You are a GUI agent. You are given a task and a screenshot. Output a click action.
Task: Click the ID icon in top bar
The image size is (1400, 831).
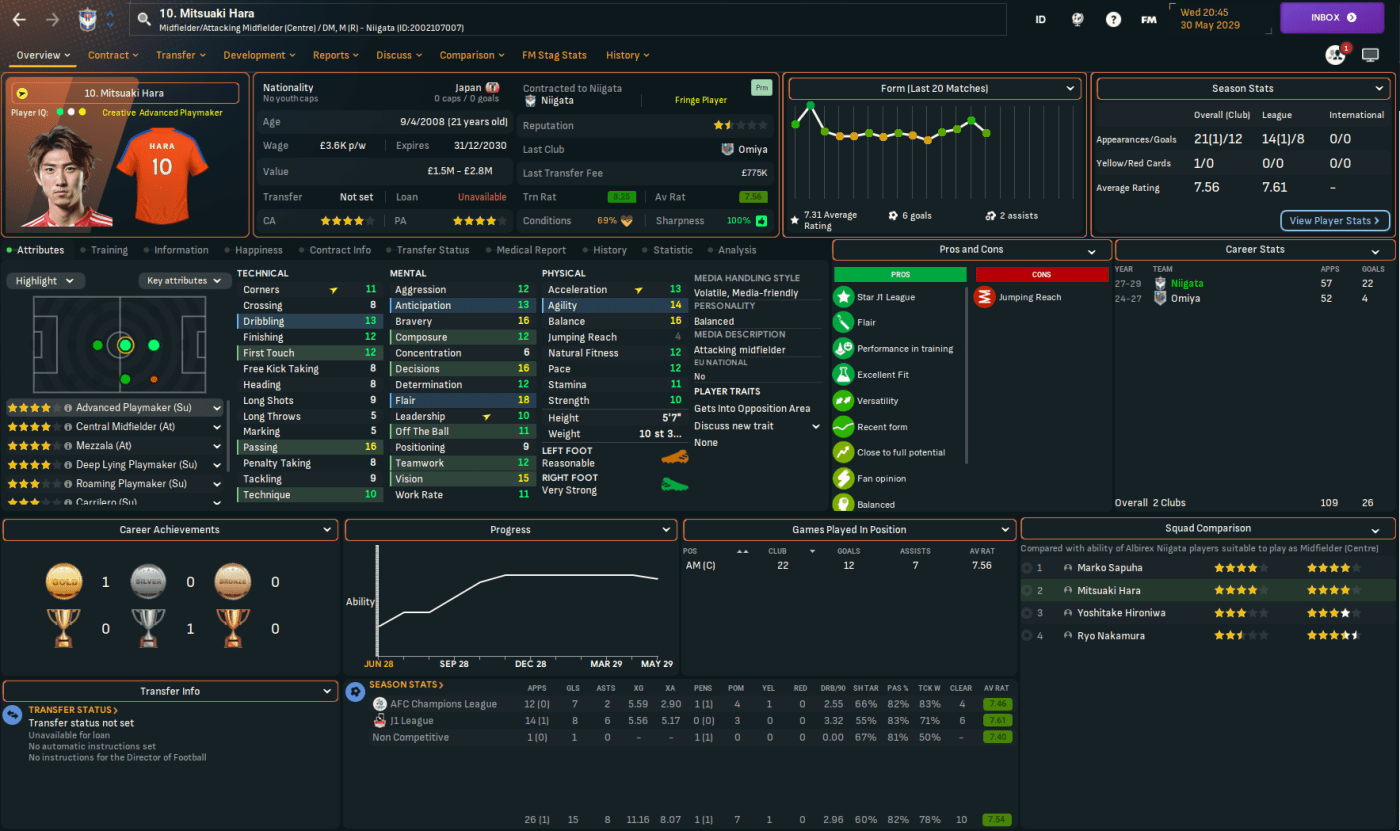tap(1040, 19)
